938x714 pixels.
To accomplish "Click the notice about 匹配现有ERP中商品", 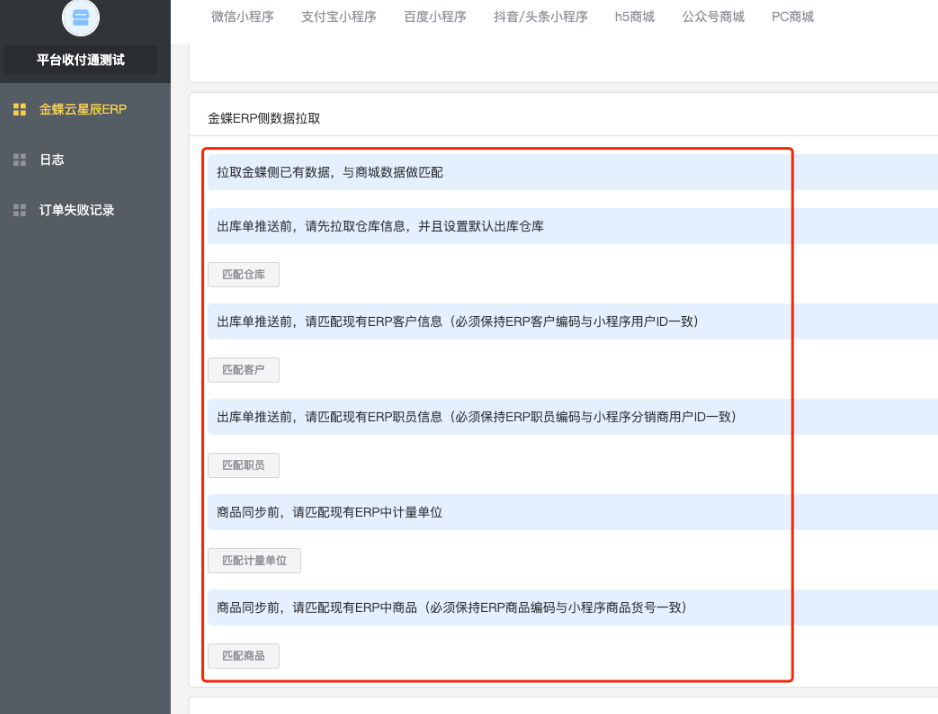I will [573, 608].
